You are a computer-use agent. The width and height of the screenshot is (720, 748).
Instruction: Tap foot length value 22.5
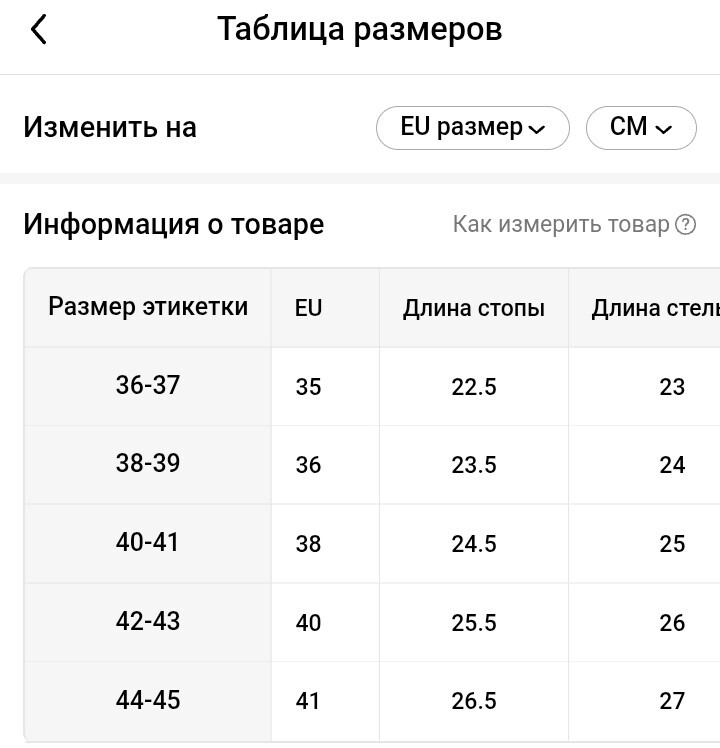474,386
